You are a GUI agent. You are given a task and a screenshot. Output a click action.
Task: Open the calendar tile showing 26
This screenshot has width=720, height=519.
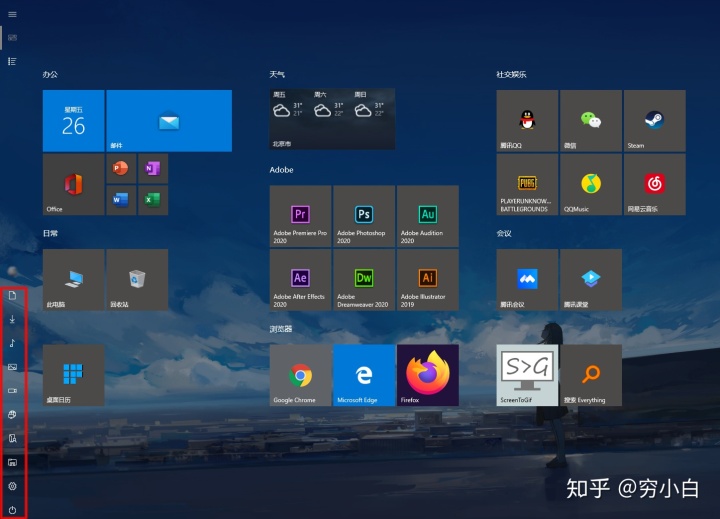[x=73, y=121]
